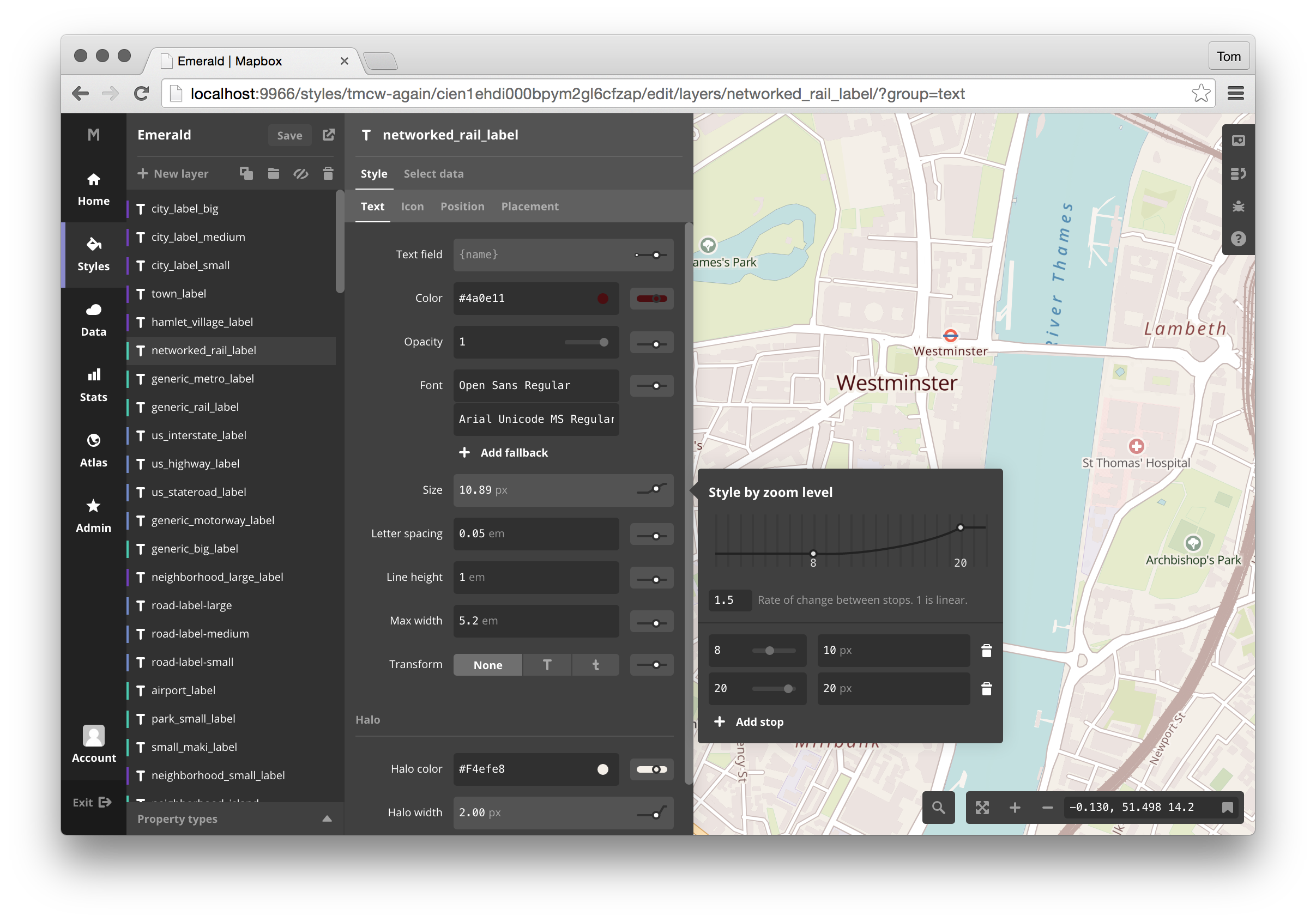The image size is (1316, 922).
Task: Click the hide layer visibility icon
Action: pyautogui.click(x=301, y=173)
